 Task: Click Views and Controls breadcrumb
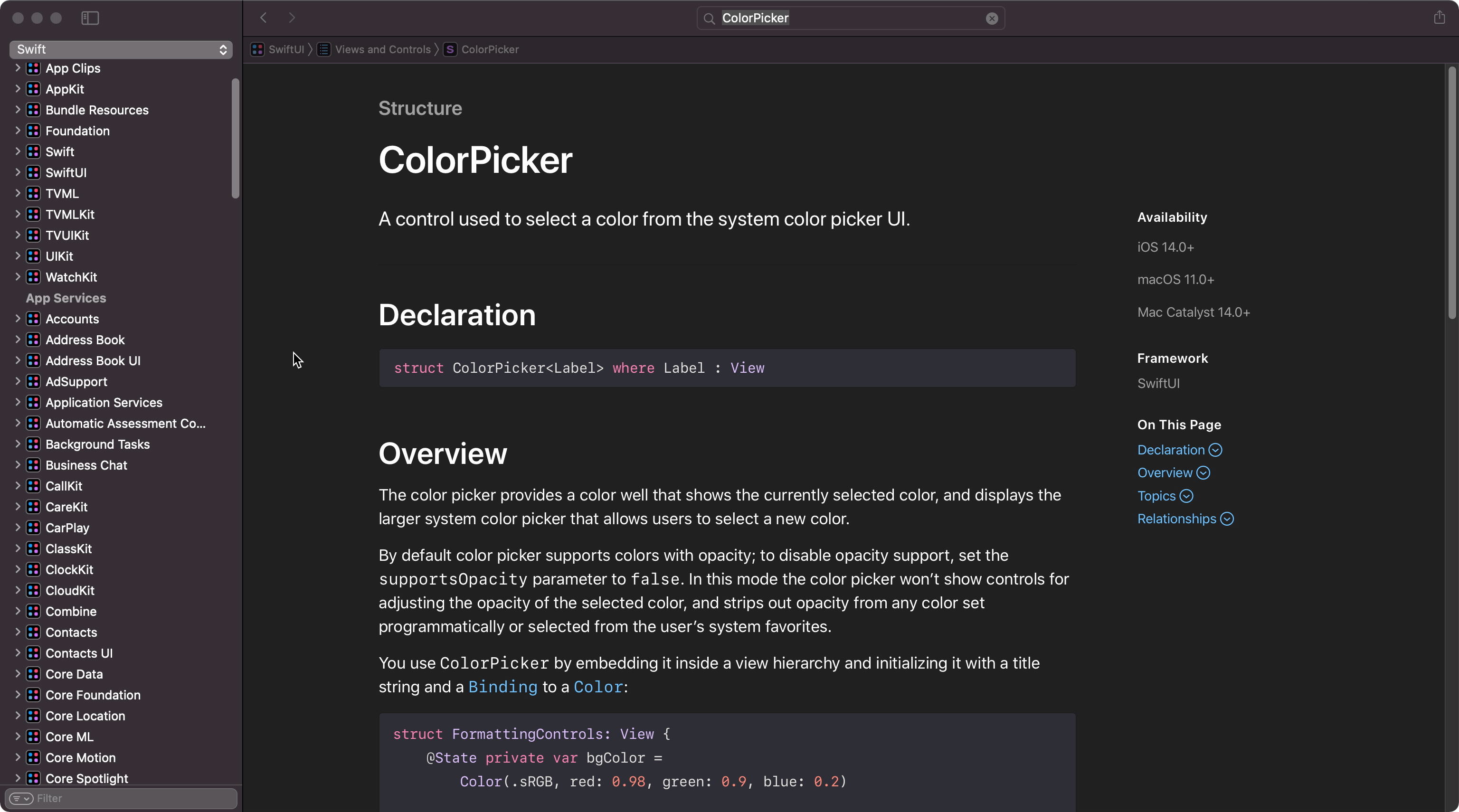[x=375, y=50]
